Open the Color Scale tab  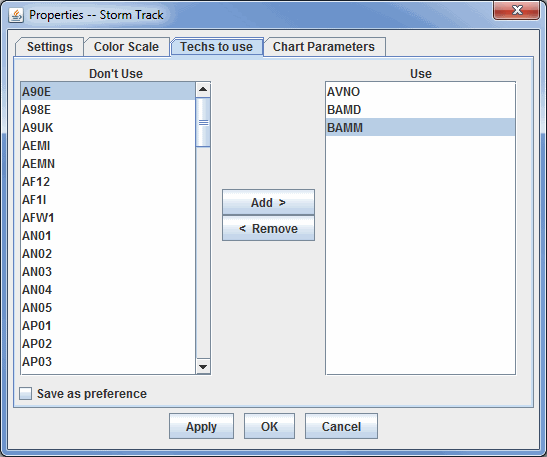(x=126, y=47)
